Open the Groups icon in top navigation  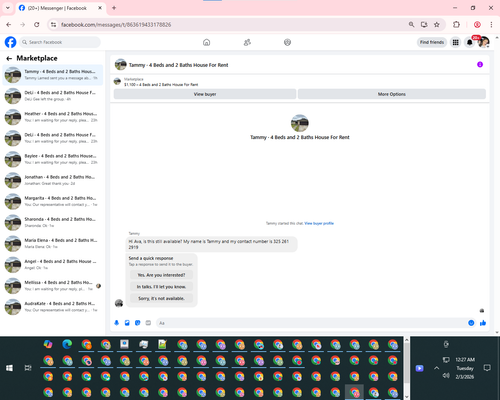pos(287,42)
